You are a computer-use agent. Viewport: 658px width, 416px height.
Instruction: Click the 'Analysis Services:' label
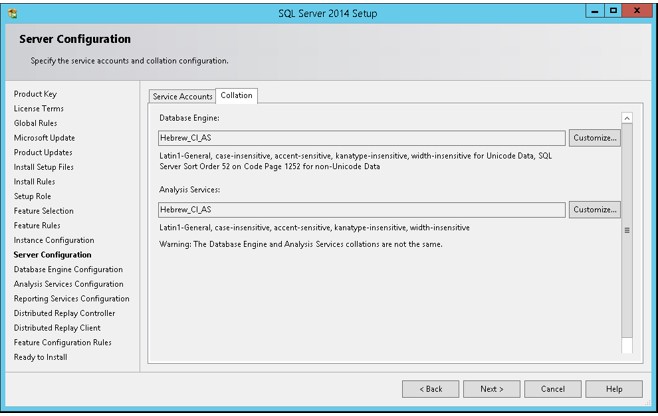point(190,190)
